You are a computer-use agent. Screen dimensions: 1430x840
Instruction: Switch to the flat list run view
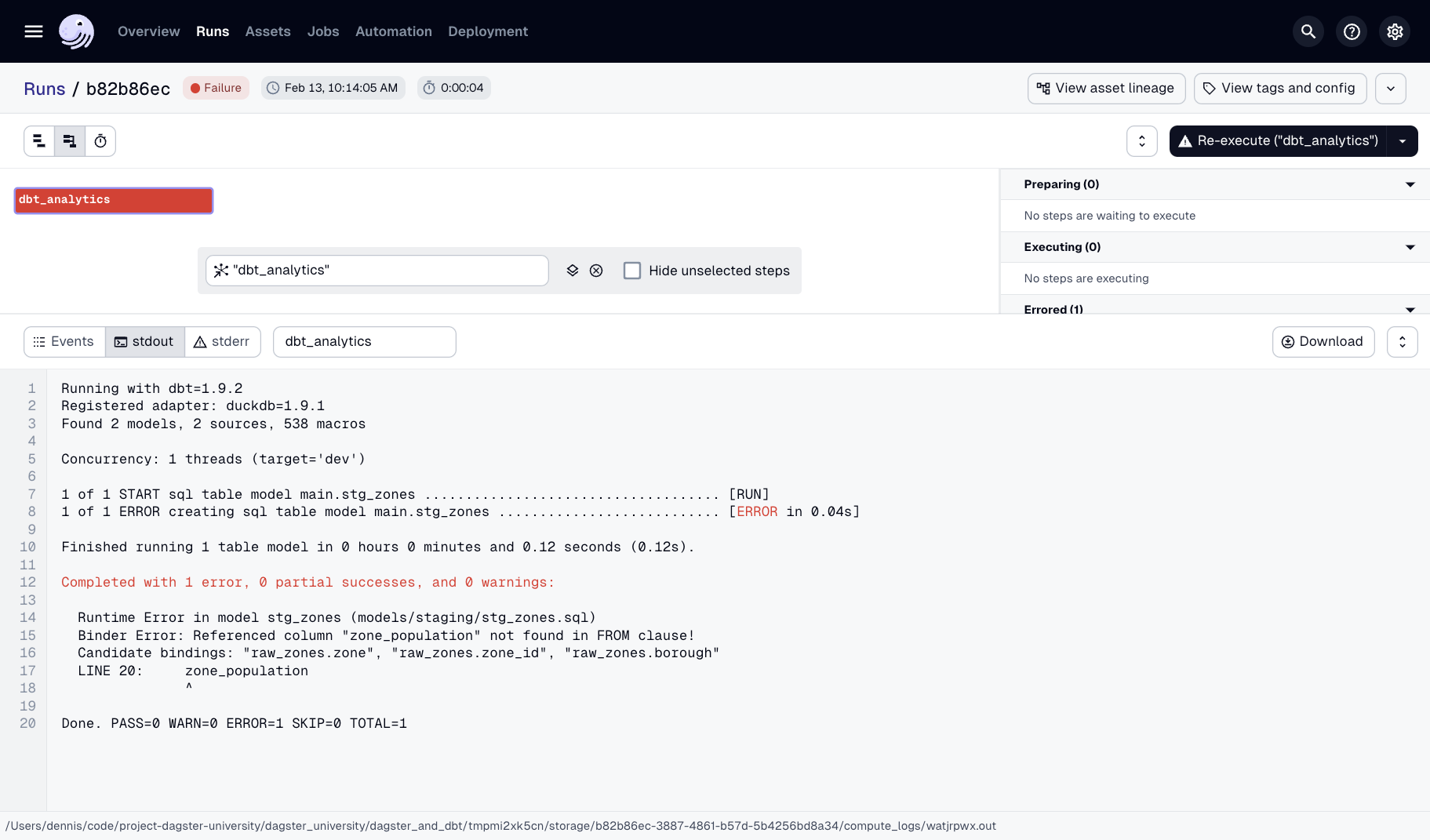coord(38,141)
